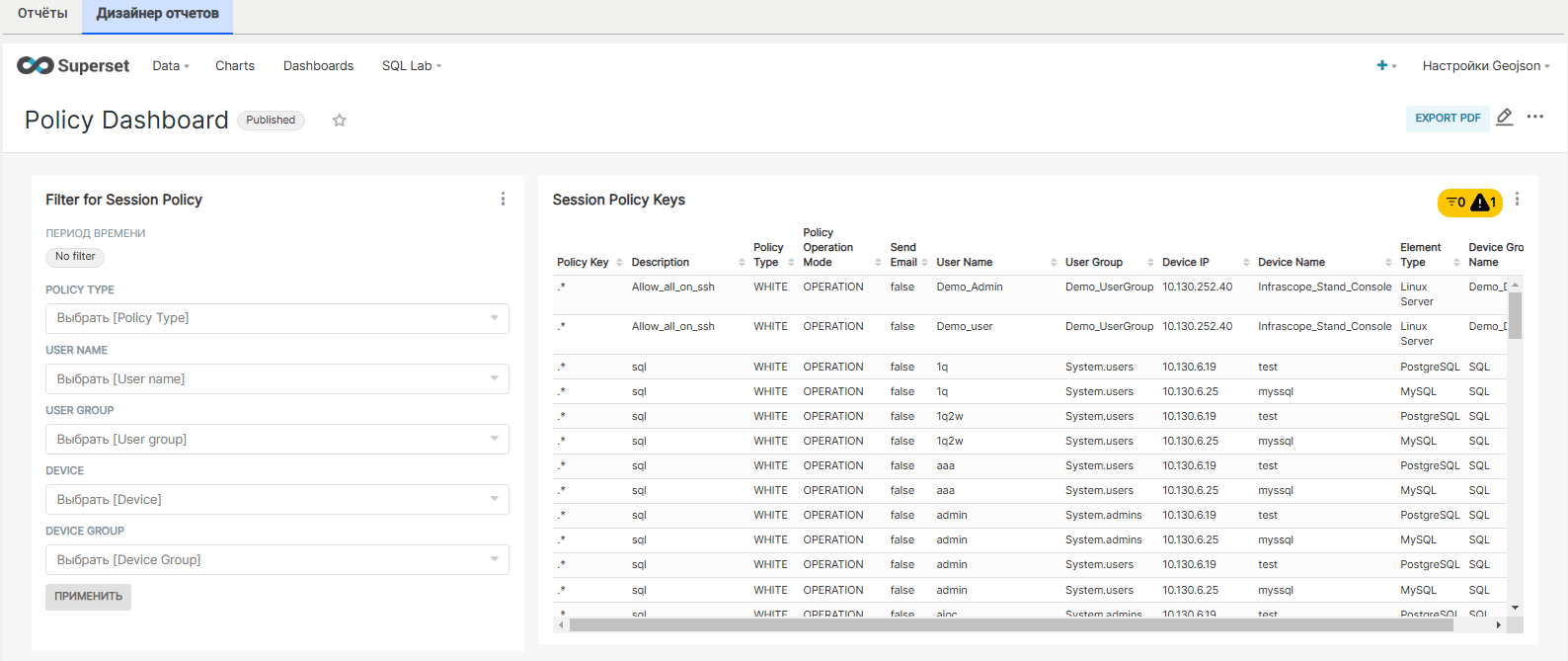Go to Charts in the navigation
1568x661 pixels.
[235, 66]
